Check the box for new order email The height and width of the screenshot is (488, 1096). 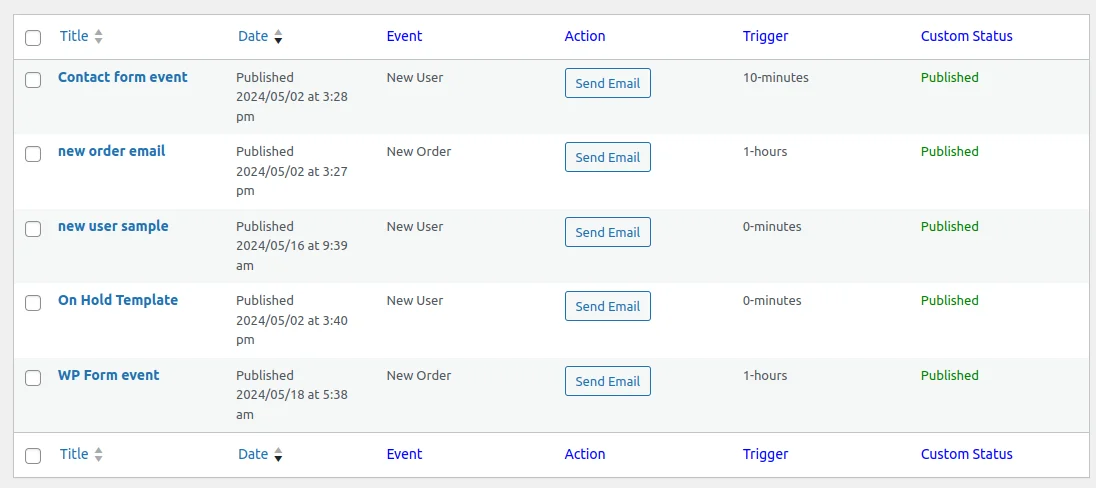click(x=33, y=153)
